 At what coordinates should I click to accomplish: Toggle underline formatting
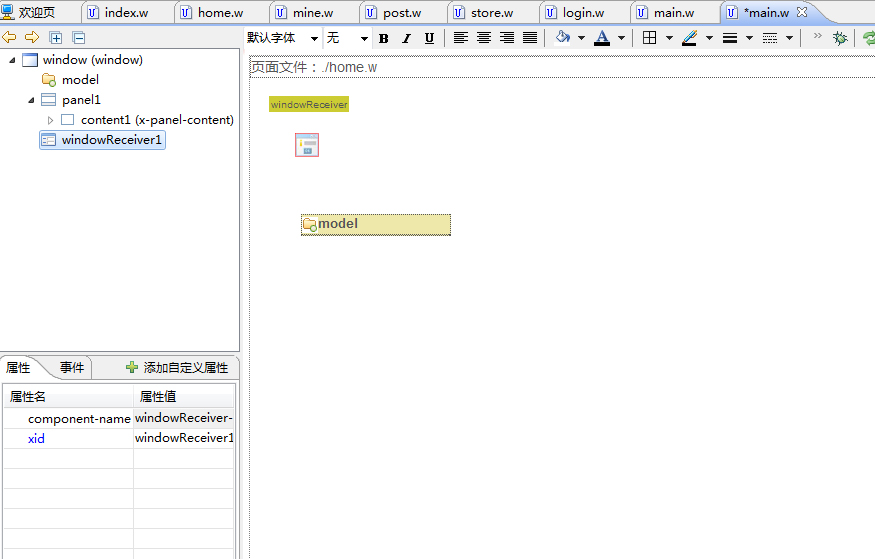(429, 38)
